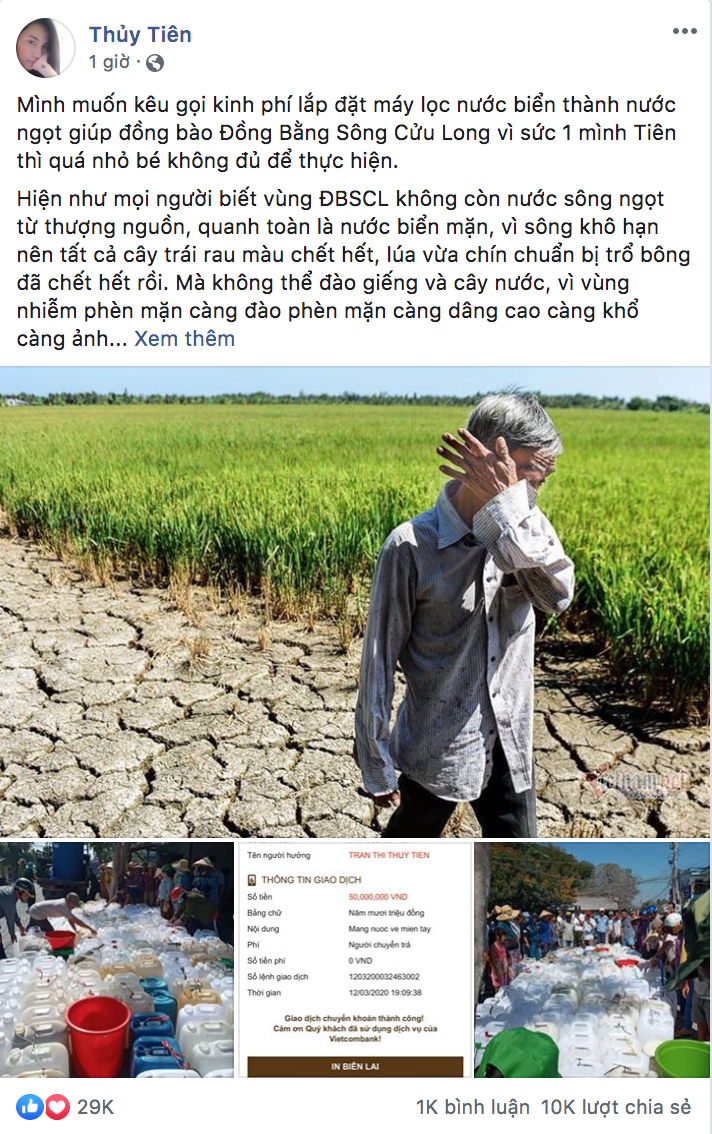Open the Thủy Tiên profile name link

click(140, 34)
